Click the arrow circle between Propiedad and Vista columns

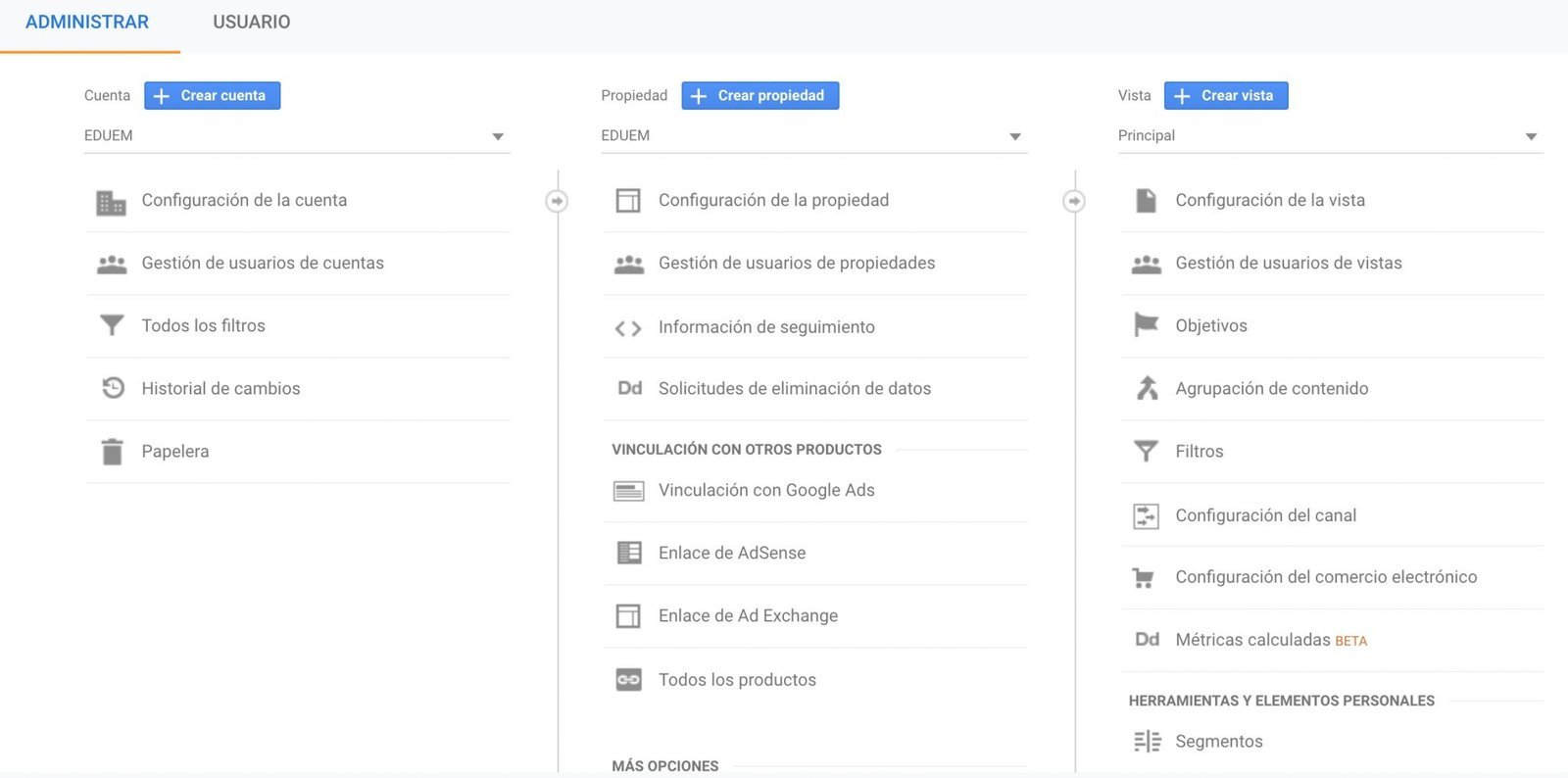pos(1074,201)
